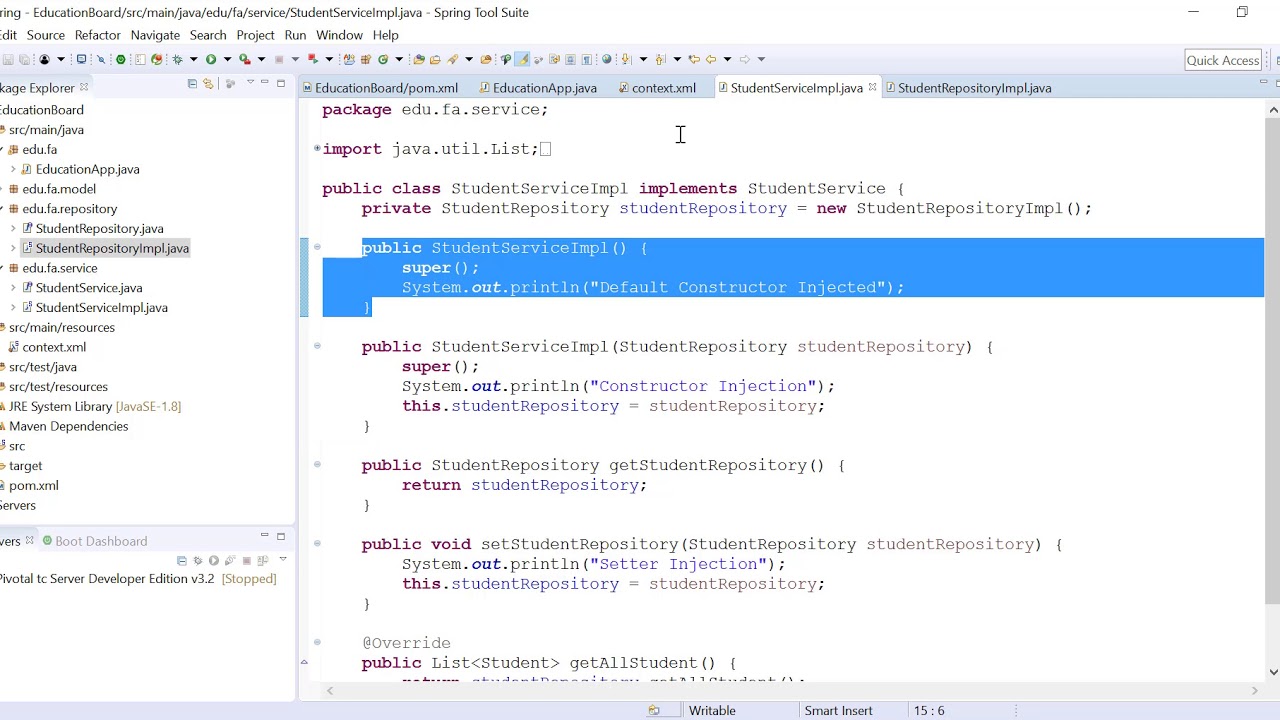Click the editor horizontal scrollbar right arrow
The height and width of the screenshot is (720, 1280).
(1254, 690)
